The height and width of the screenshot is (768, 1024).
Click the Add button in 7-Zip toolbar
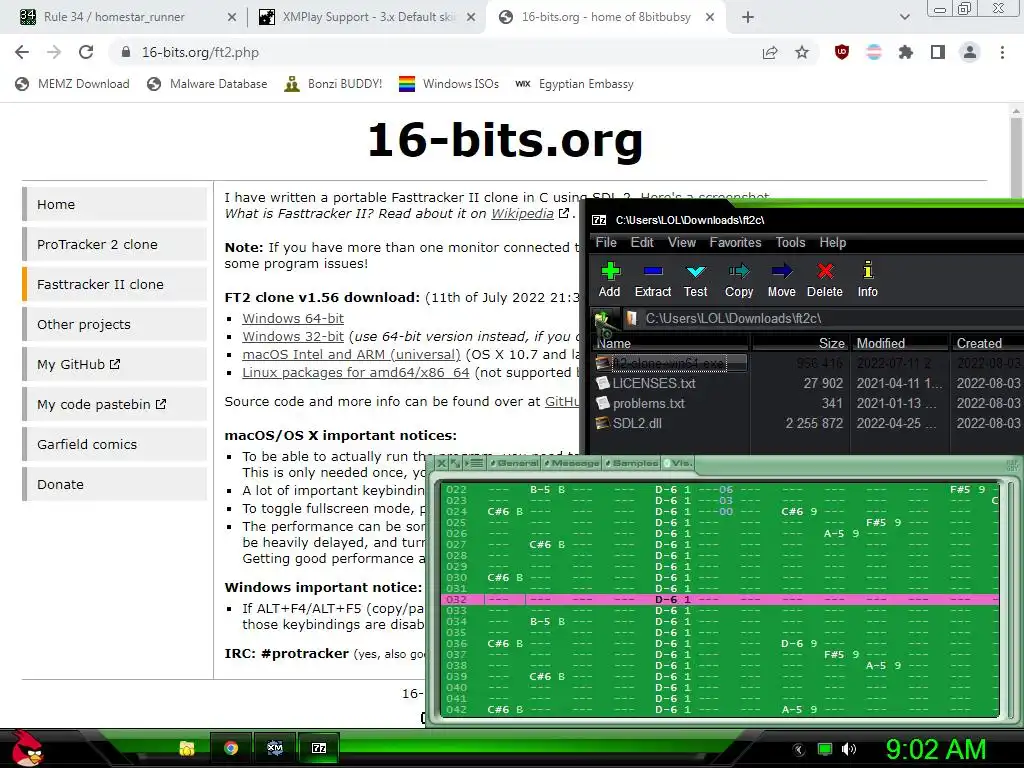(609, 280)
